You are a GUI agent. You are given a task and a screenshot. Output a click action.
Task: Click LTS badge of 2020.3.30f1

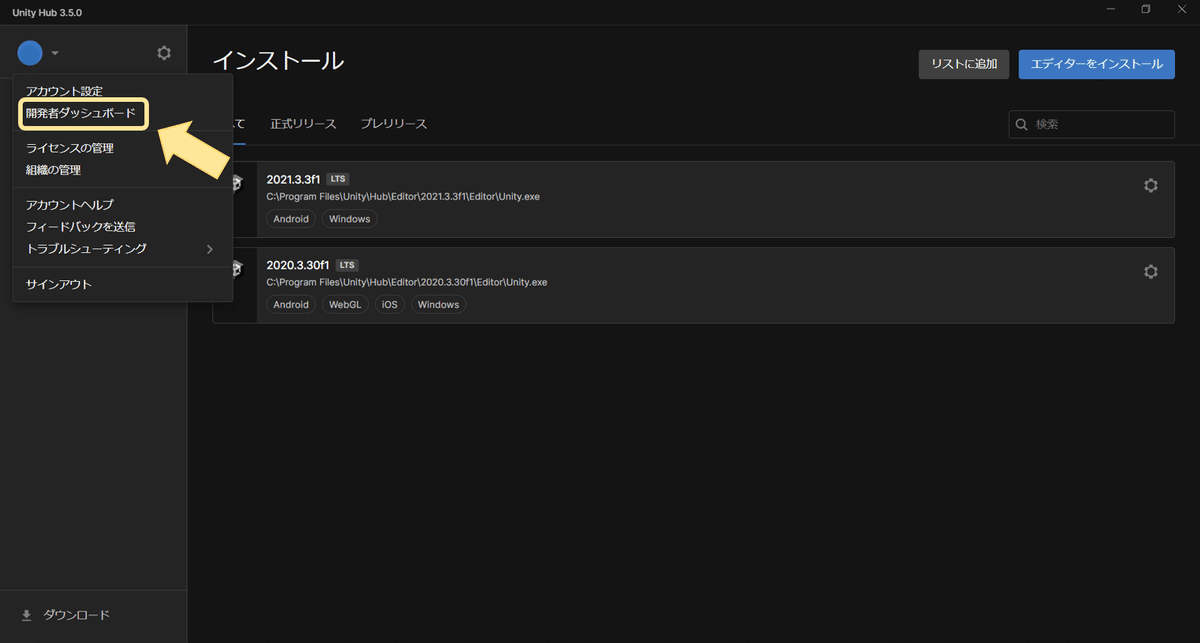coord(347,265)
